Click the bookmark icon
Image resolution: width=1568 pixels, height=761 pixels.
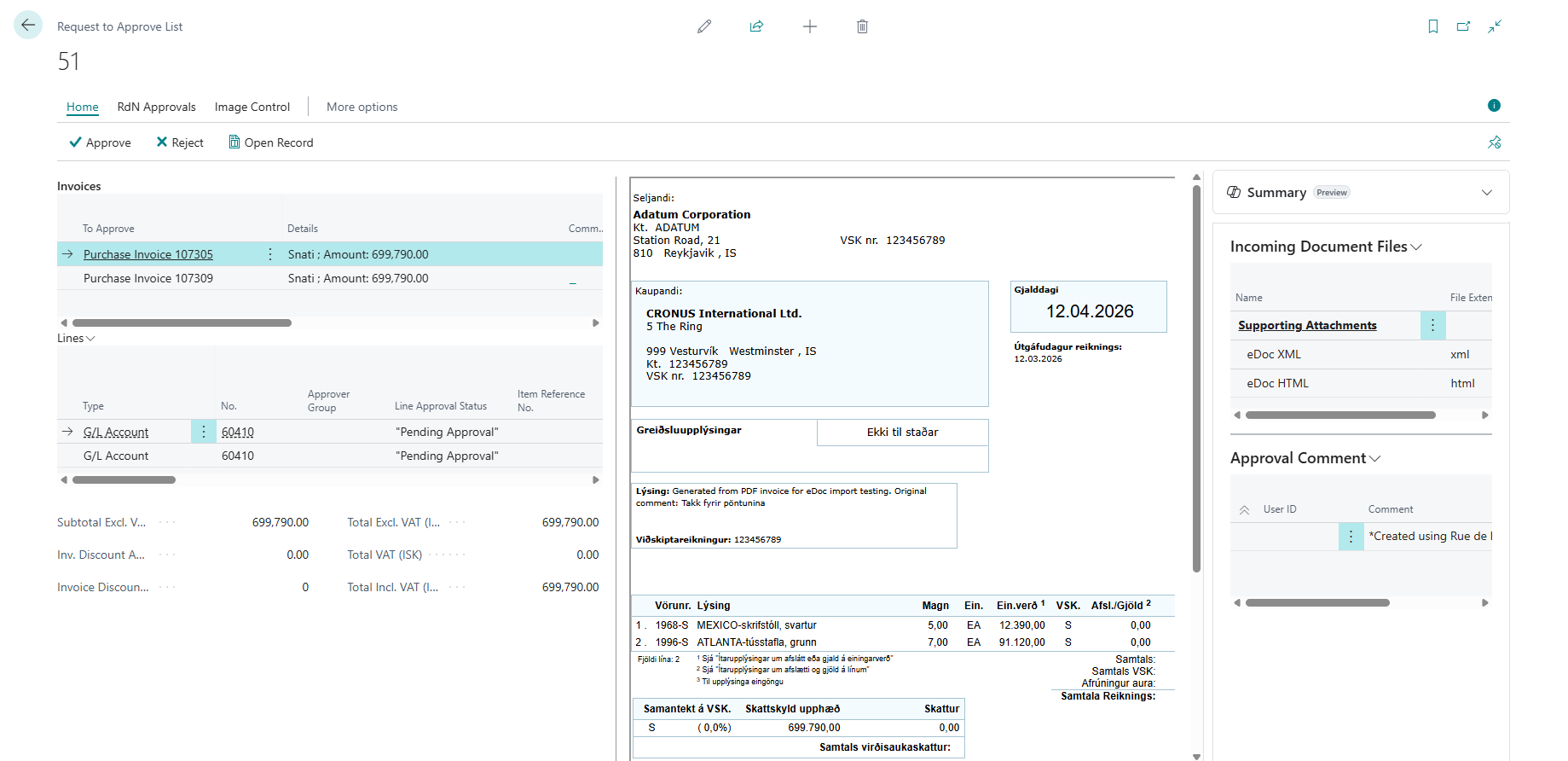pos(1433,26)
